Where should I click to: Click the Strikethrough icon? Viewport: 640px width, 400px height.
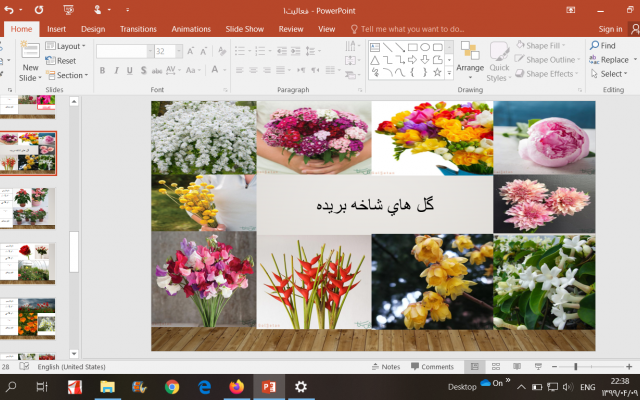[x=157, y=70]
